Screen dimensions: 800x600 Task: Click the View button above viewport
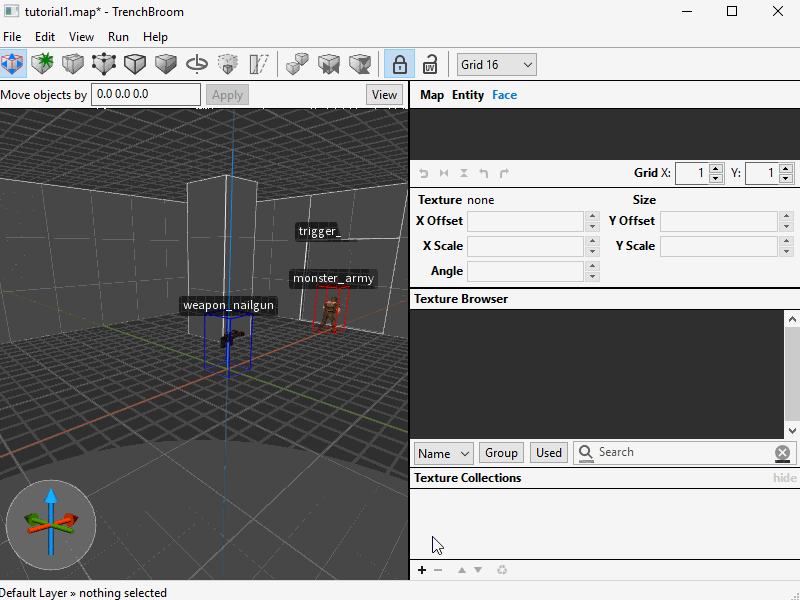coord(384,95)
